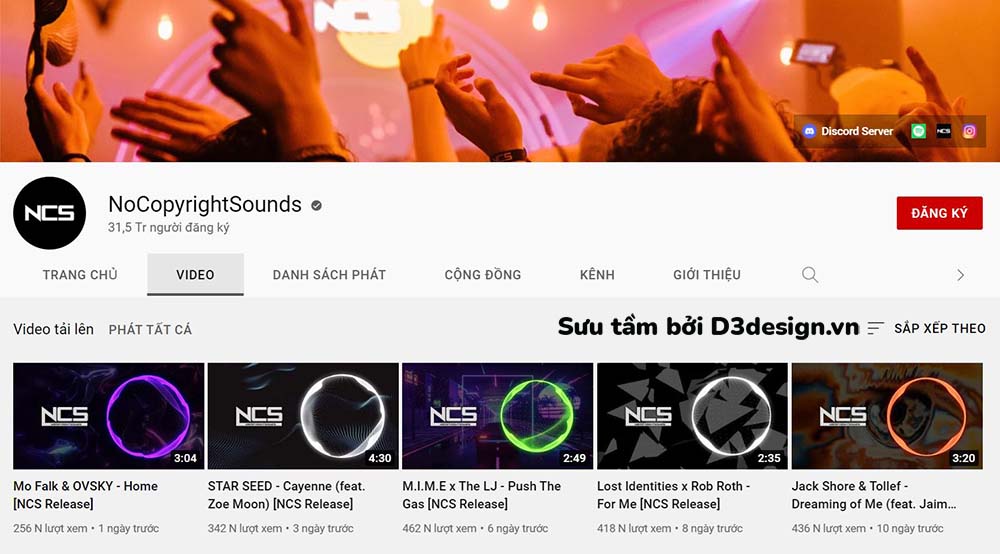Click the verified badge beside NoCopyrightSounds
1000x554 pixels.
[x=316, y=205]
